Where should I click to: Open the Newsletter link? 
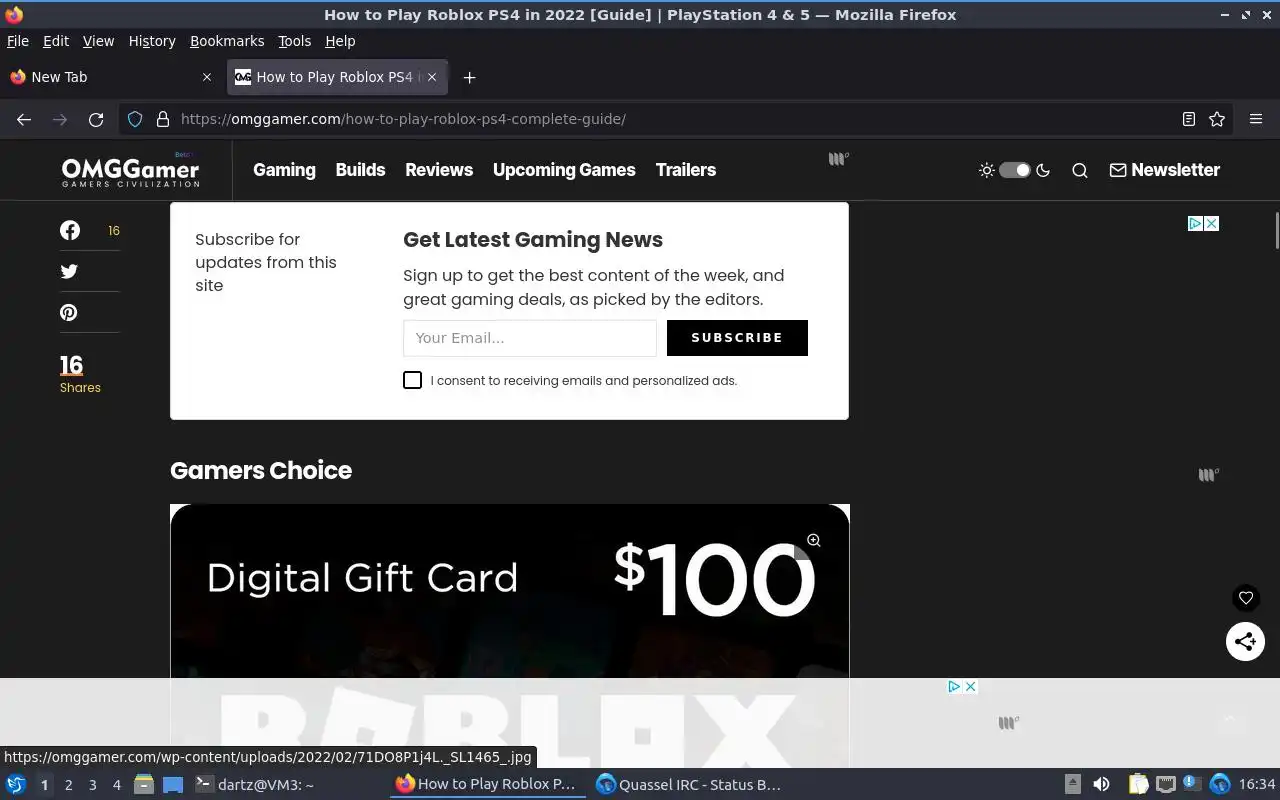(1164, 170)
